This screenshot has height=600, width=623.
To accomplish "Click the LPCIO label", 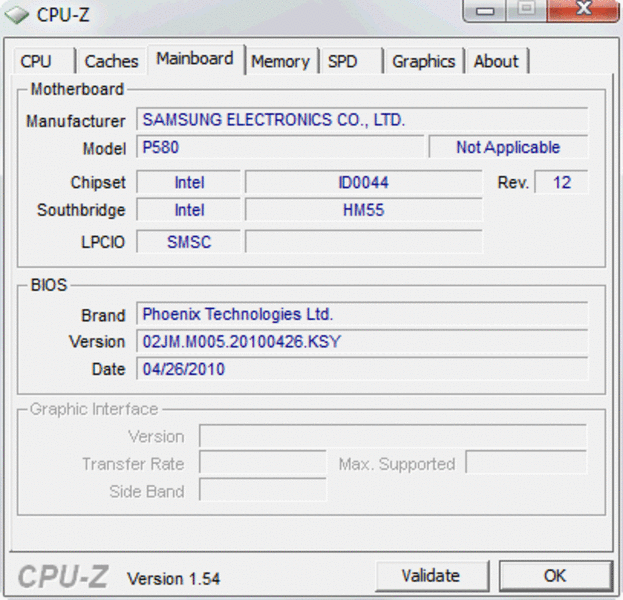I will click(103, 242).
